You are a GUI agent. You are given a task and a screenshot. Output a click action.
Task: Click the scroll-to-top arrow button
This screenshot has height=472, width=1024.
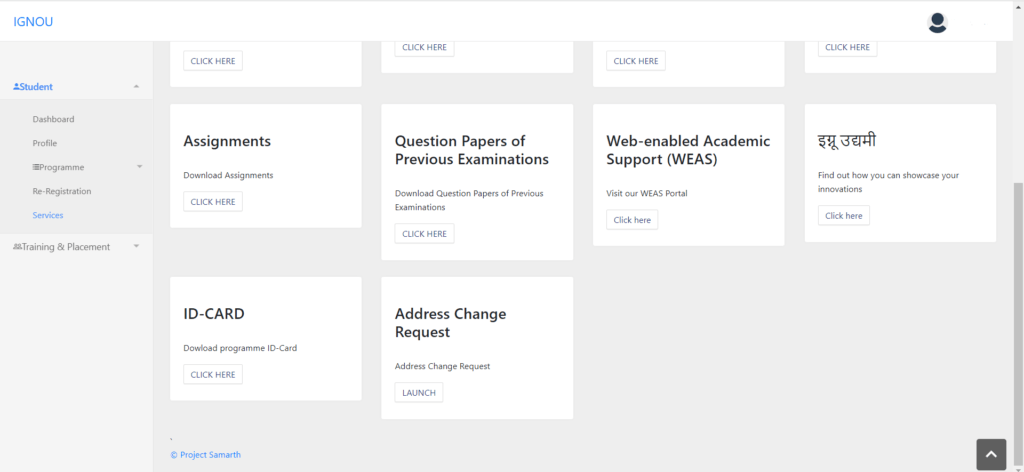990,454
